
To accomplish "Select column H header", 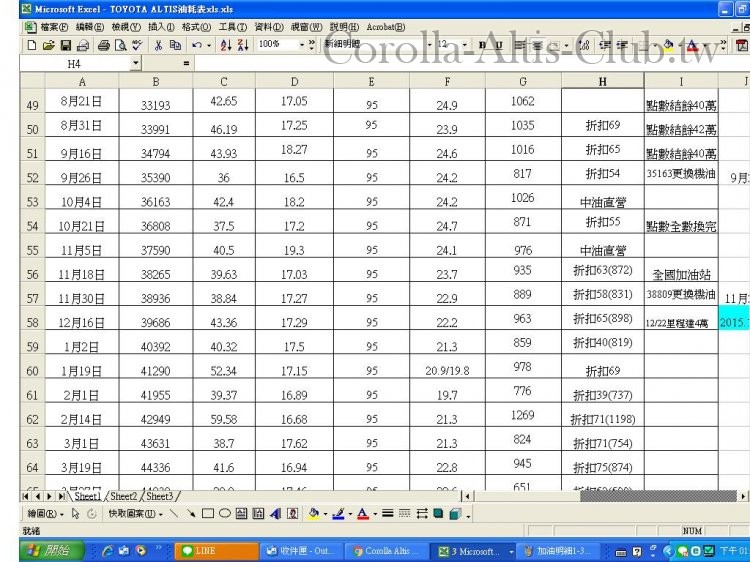I will (x=603, y=82).
